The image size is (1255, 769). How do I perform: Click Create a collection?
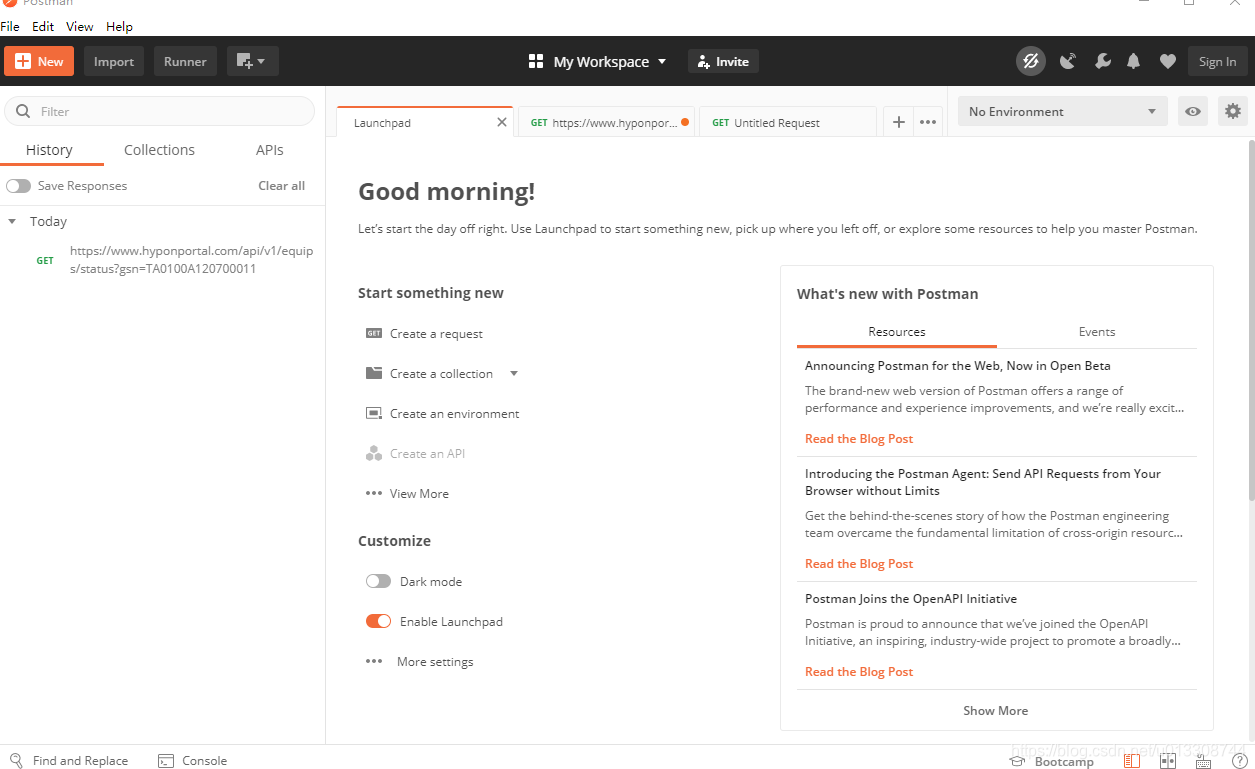tap(441, 374)
